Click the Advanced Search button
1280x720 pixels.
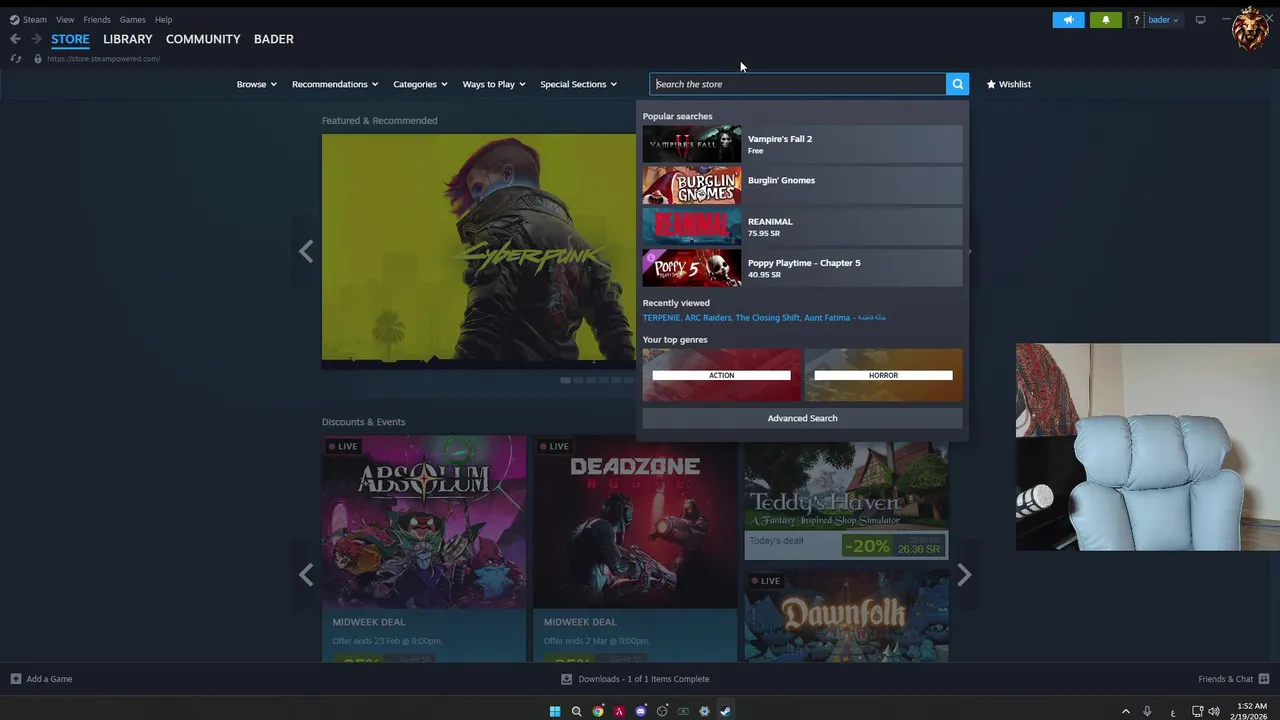[803, 418]
